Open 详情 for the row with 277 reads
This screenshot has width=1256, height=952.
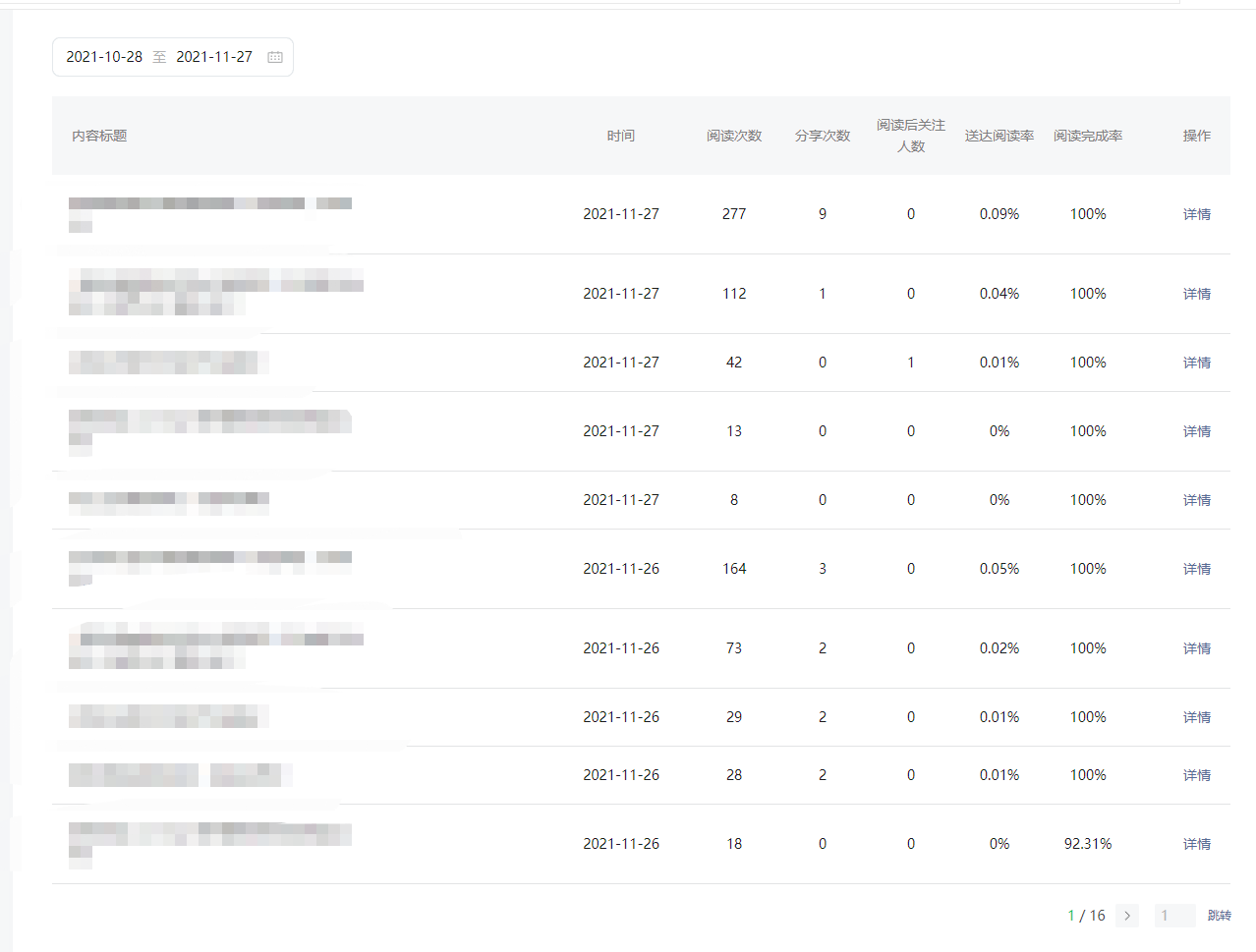pos(1196,214)
